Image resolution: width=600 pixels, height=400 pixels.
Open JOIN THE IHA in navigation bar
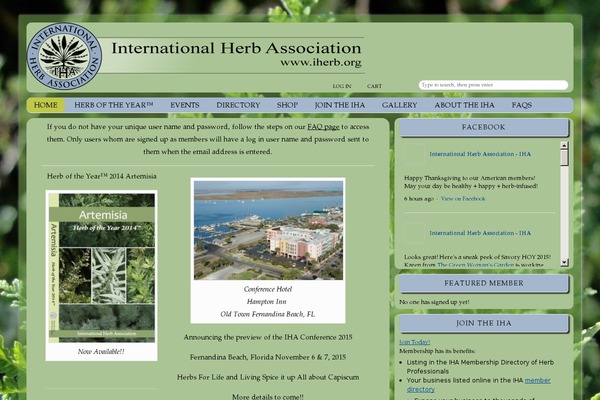pyautogui.click(x=340, y=105)
